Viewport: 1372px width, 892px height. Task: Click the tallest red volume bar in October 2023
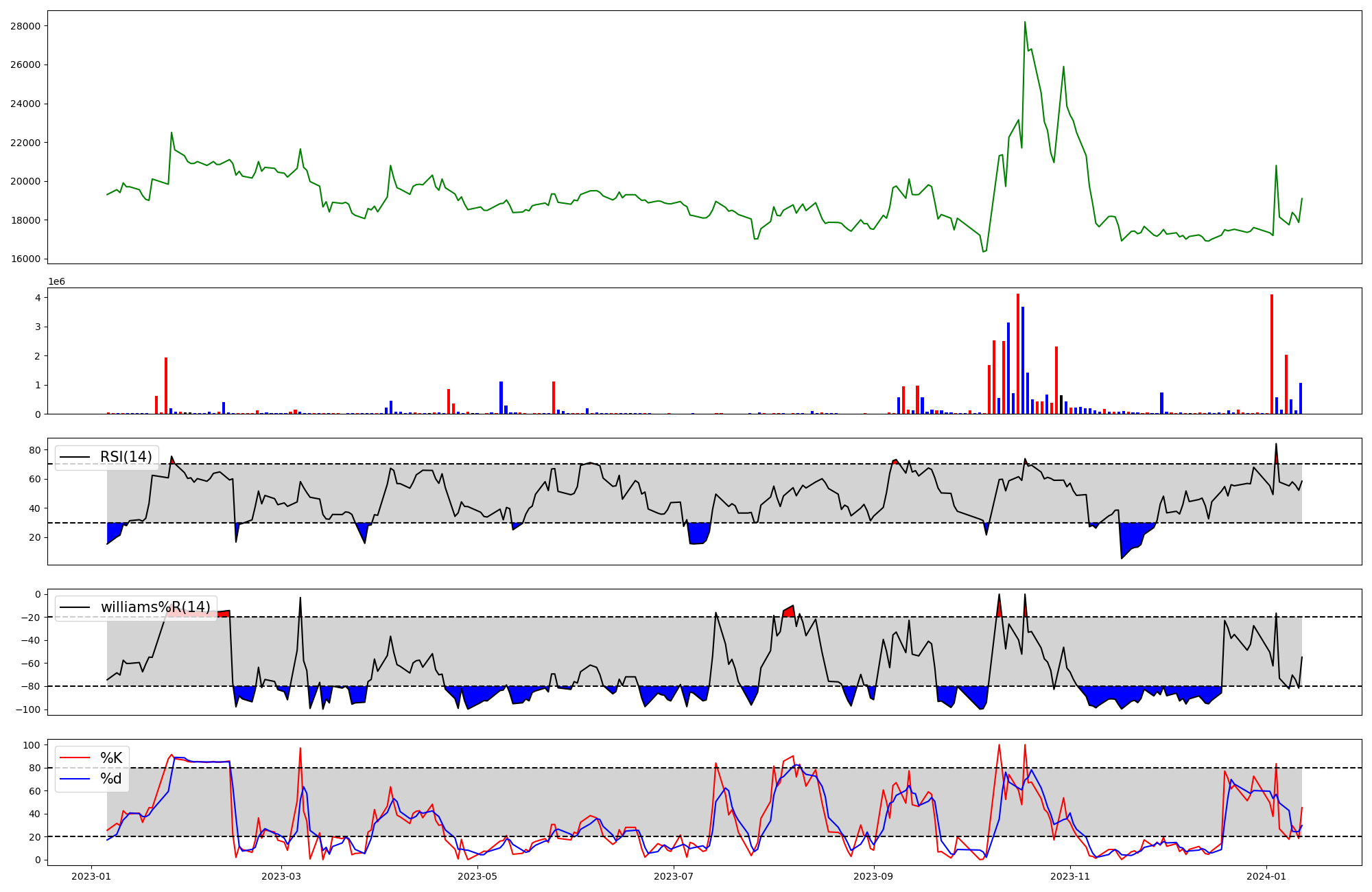click(1018, 353)
